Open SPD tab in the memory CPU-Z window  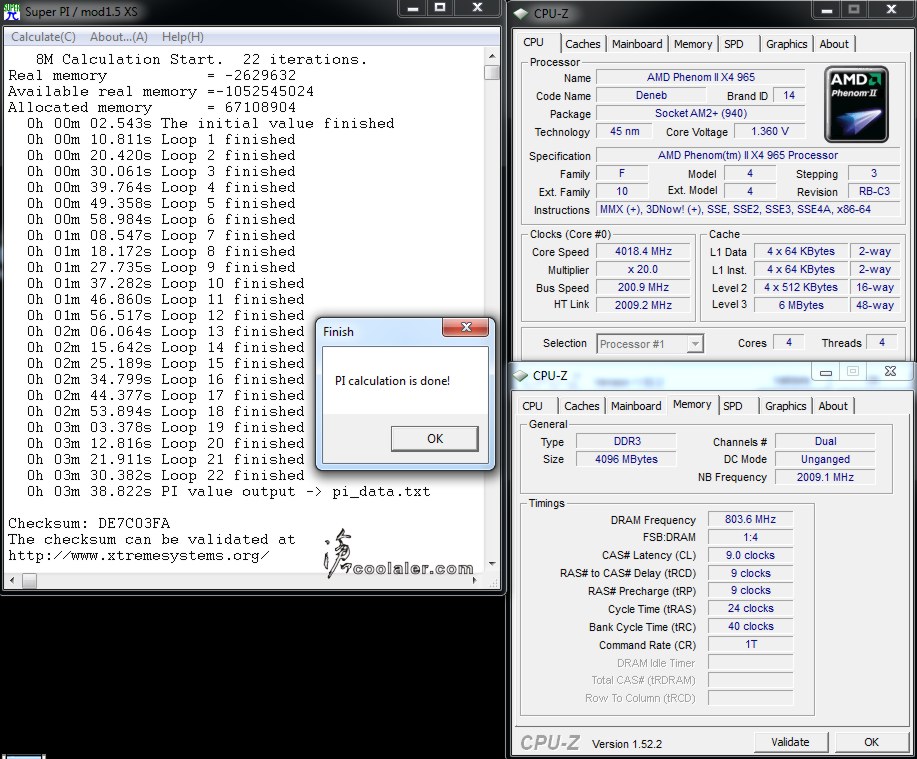[x=733, y=406]
